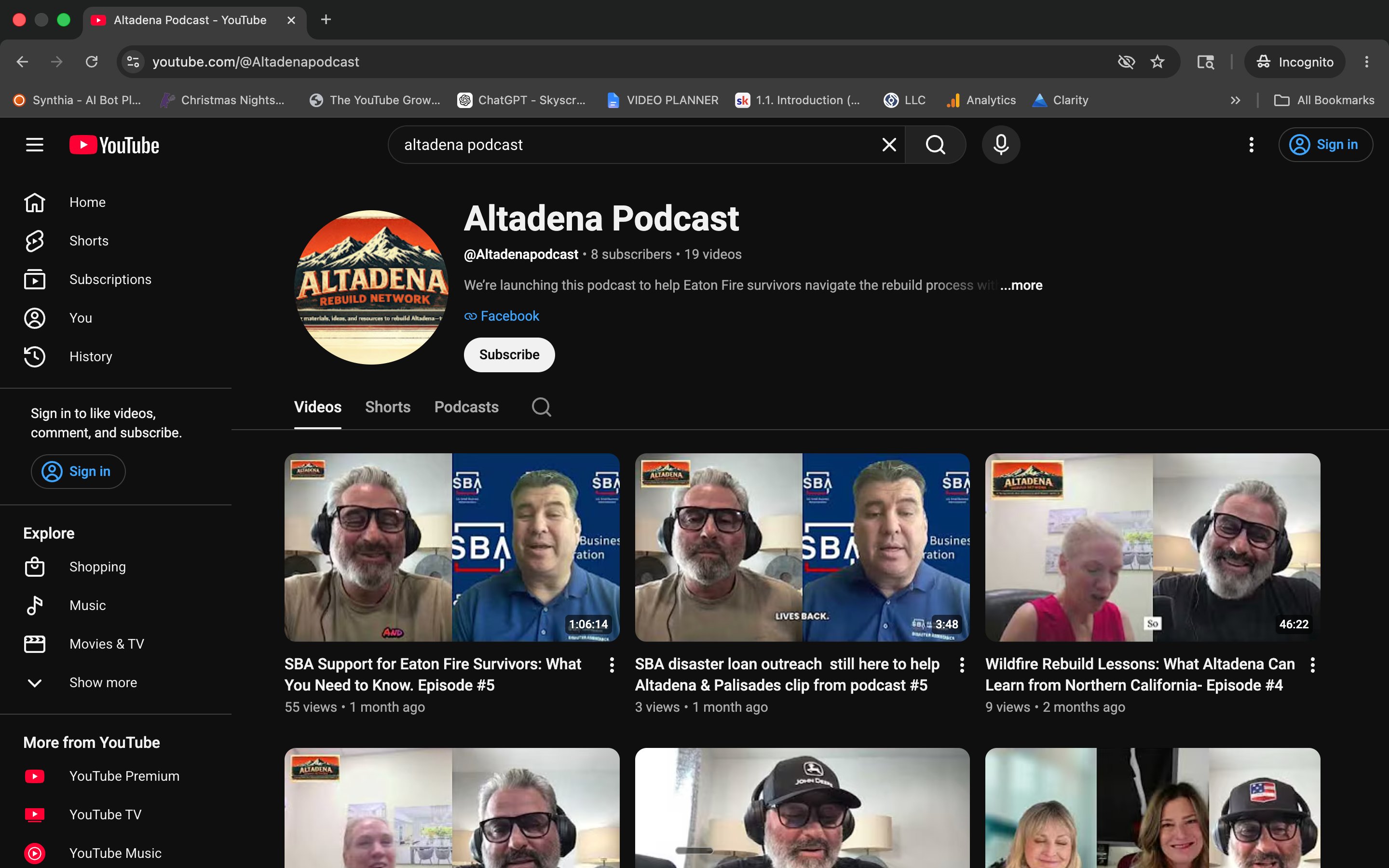This screenshot has height=868, width=1389.
Task: Open the Analytics bookmark
Action: [981, 100]
